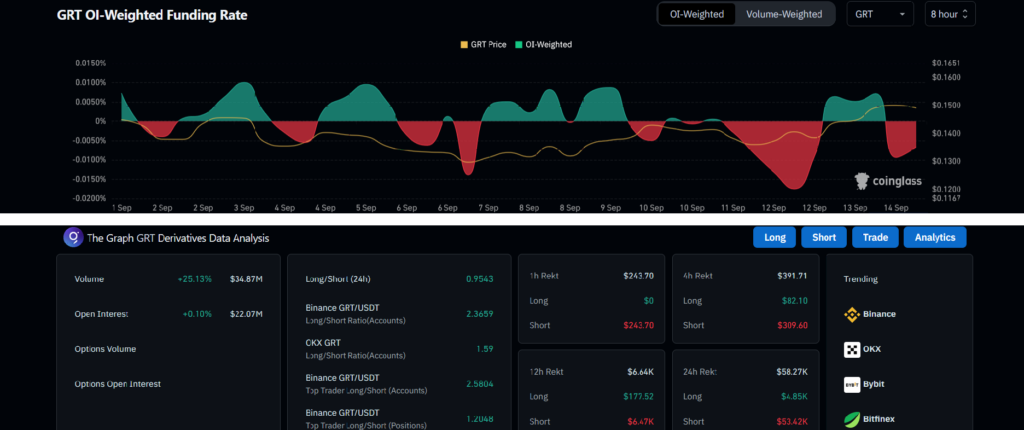Click the Volume change +25.13%
This screenshot has height=430, width=1024.
(195, 279)
